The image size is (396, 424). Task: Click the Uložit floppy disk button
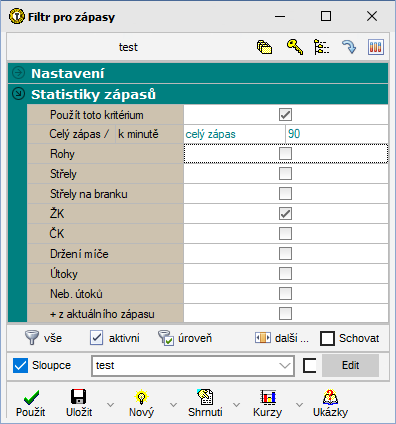79,403
